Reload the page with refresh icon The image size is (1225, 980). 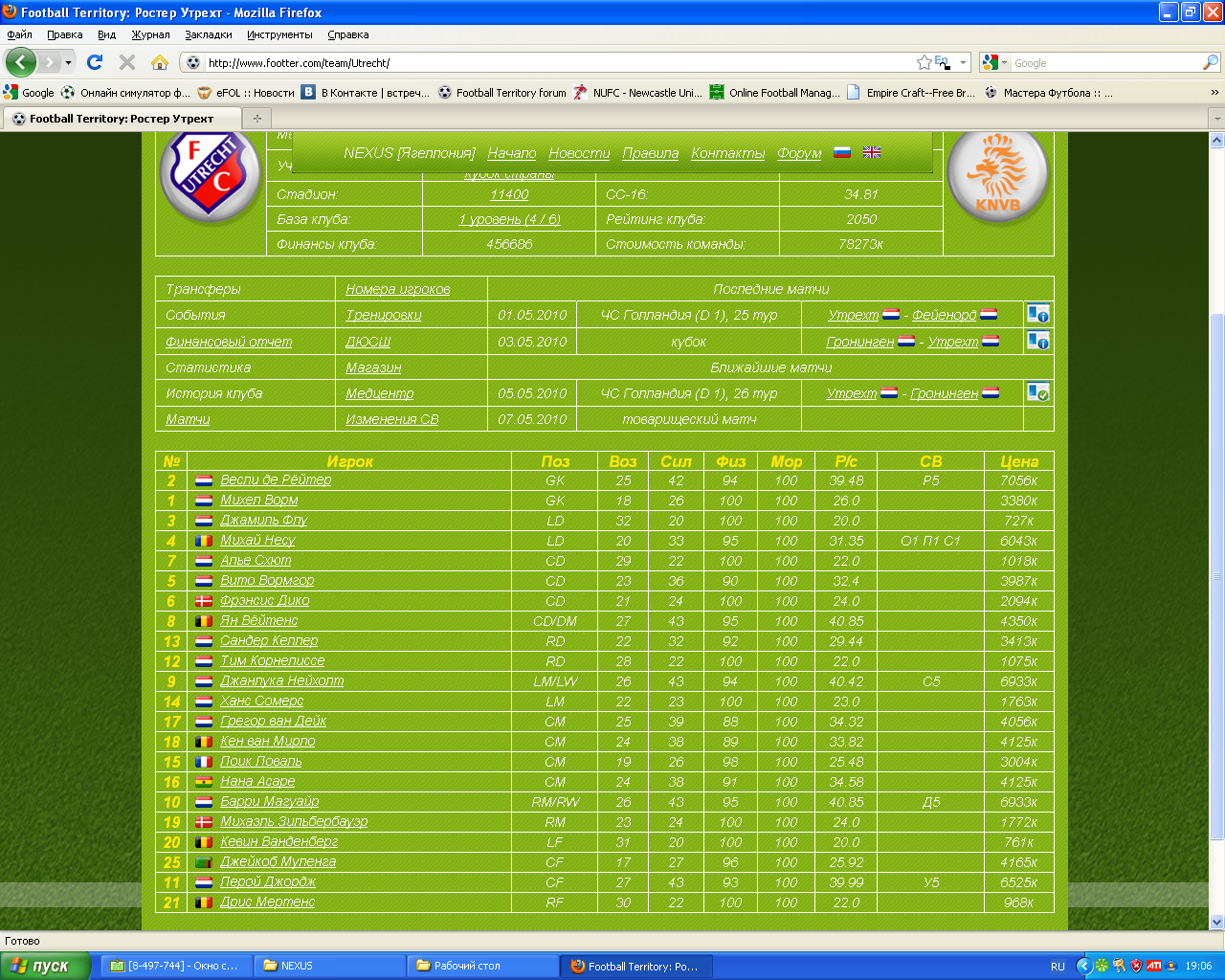(94, 62)
